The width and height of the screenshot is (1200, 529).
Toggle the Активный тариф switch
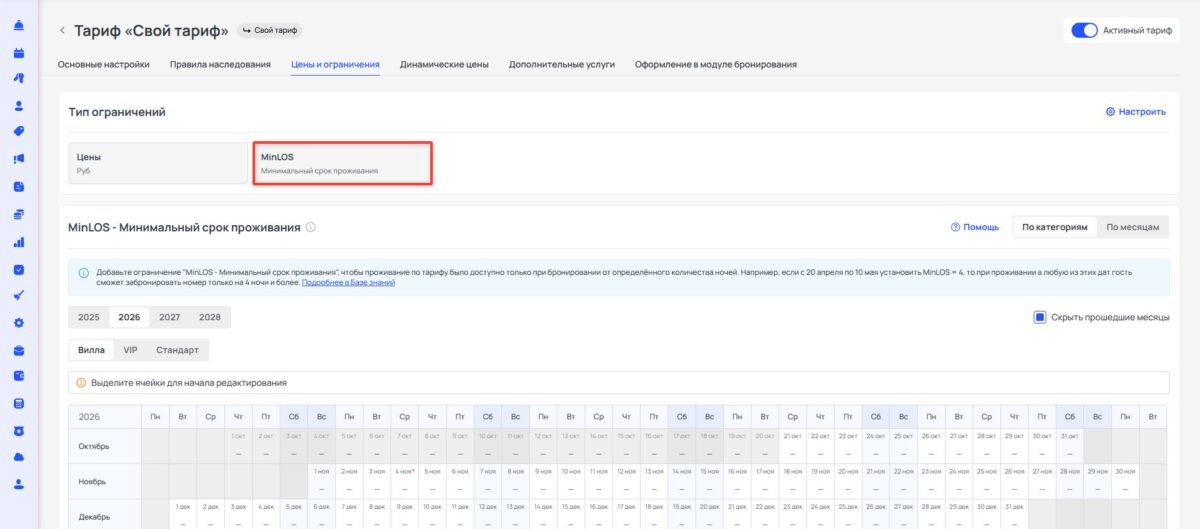point(1084,30)
